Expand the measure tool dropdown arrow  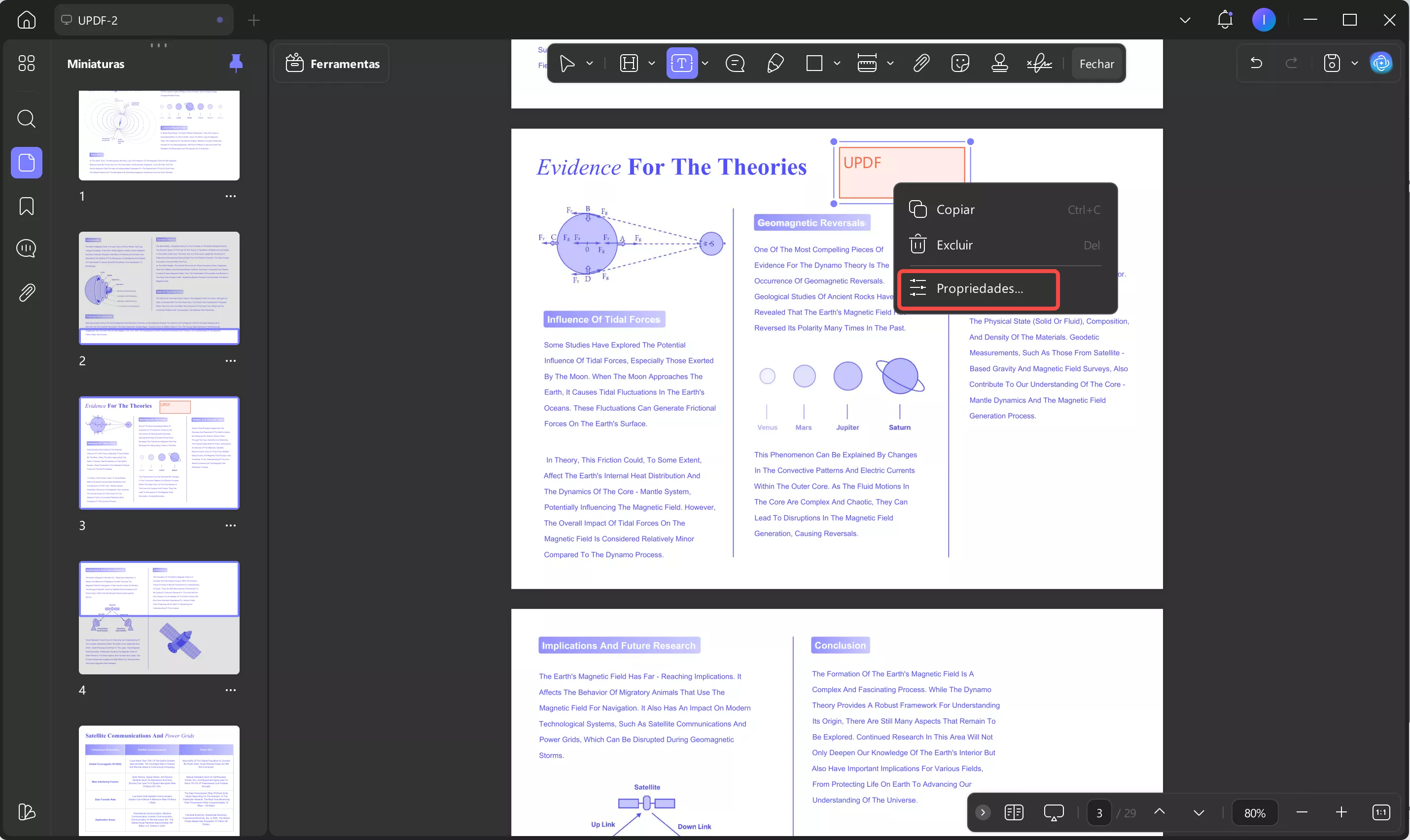[x=890, y=64]
